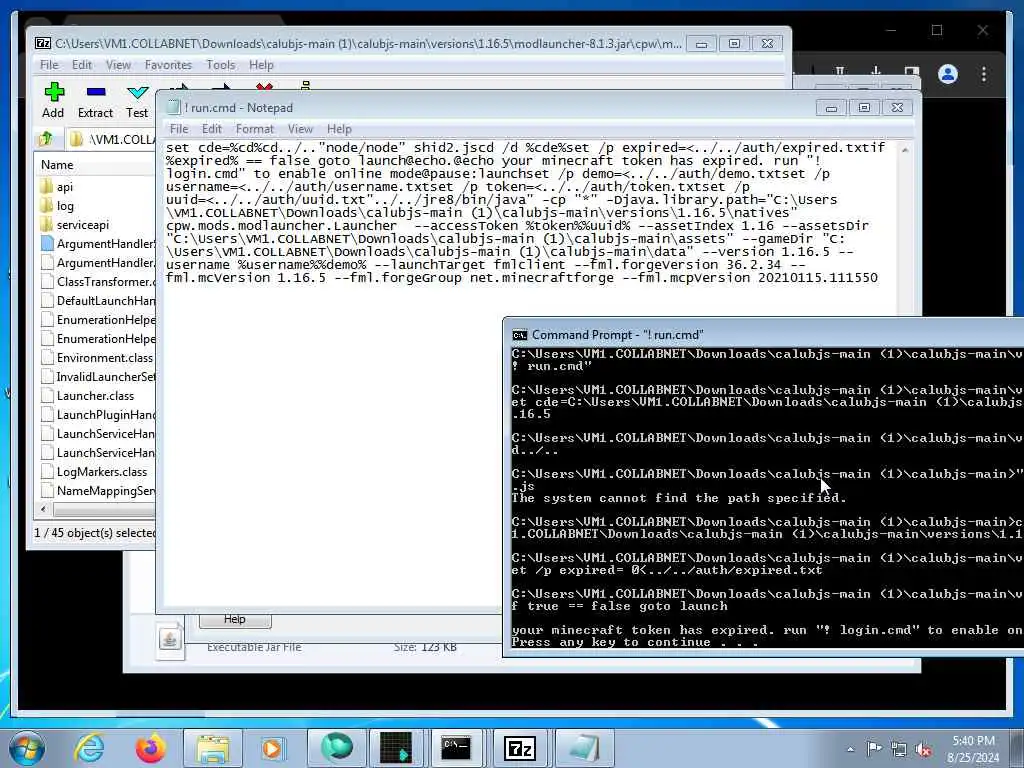Click Notepad scrollbar up arrow
This screenshot has width=1024, height=768.
point(904,150)
